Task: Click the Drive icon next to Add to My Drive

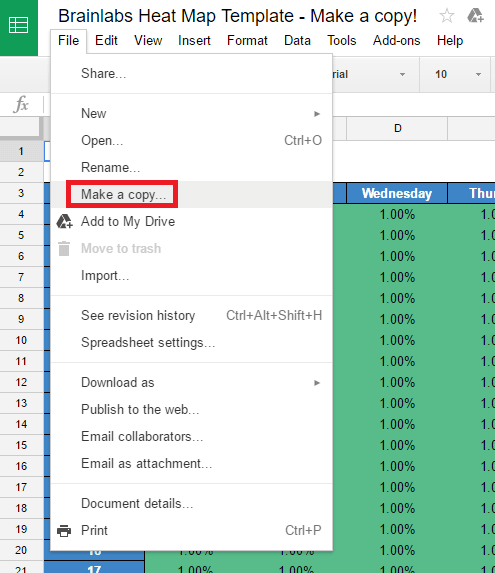Action: (64, 221)
